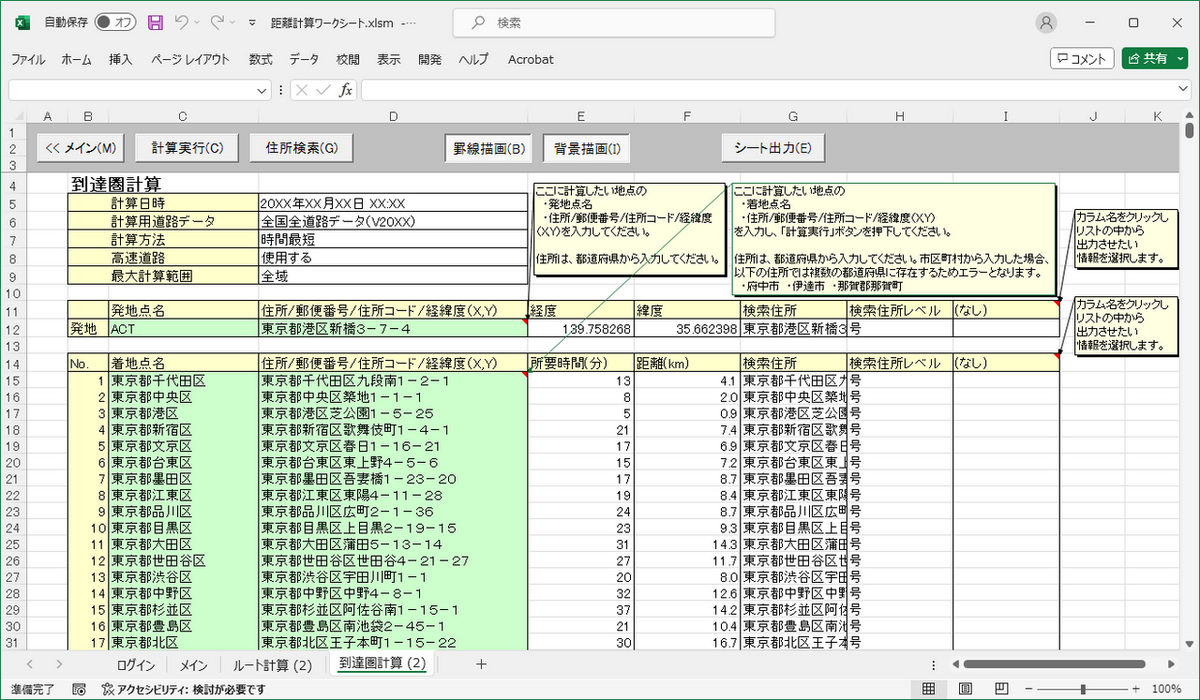
Task: Select the 最大計算範囲 value cell 全域
Action: [392, 275]
